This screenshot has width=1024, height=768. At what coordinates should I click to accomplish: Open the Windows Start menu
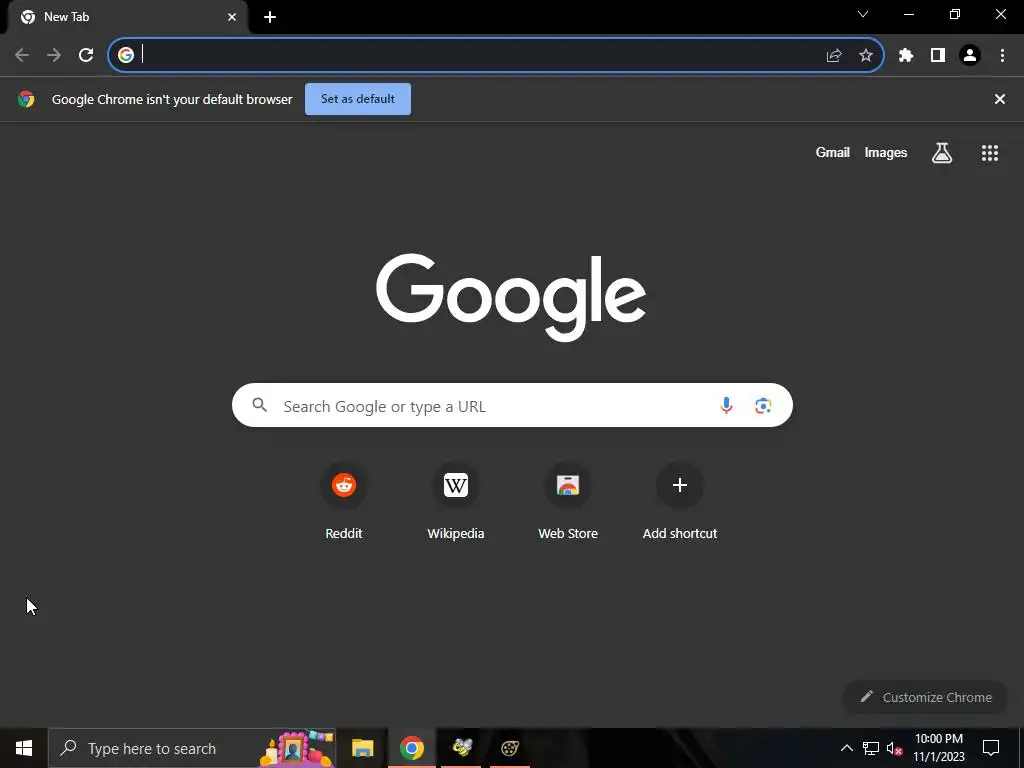point(24,748)
